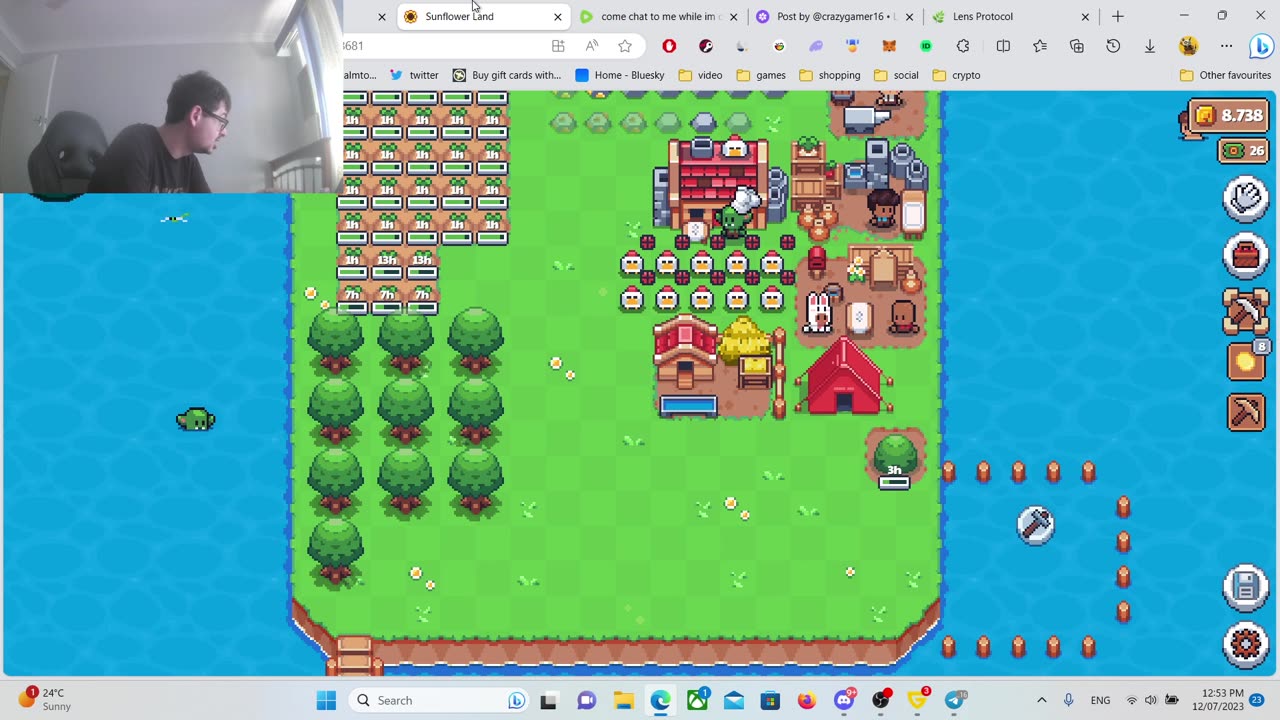Expand the Other favourites folder

pos(1225,75)
